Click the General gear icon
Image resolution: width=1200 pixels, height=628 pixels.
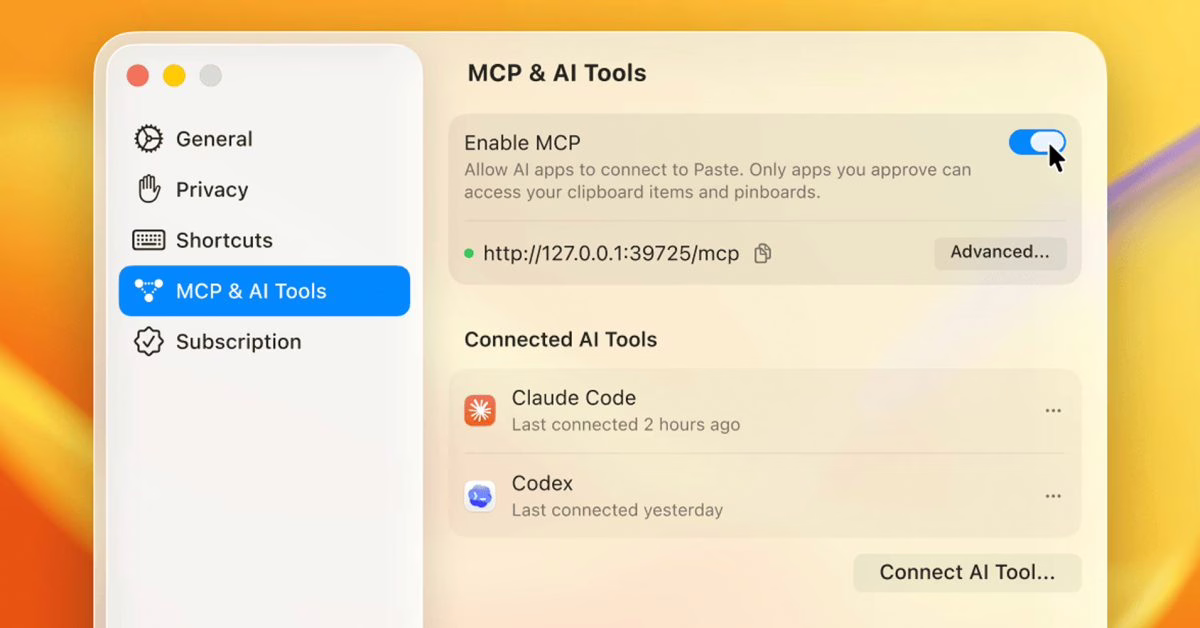148,139
